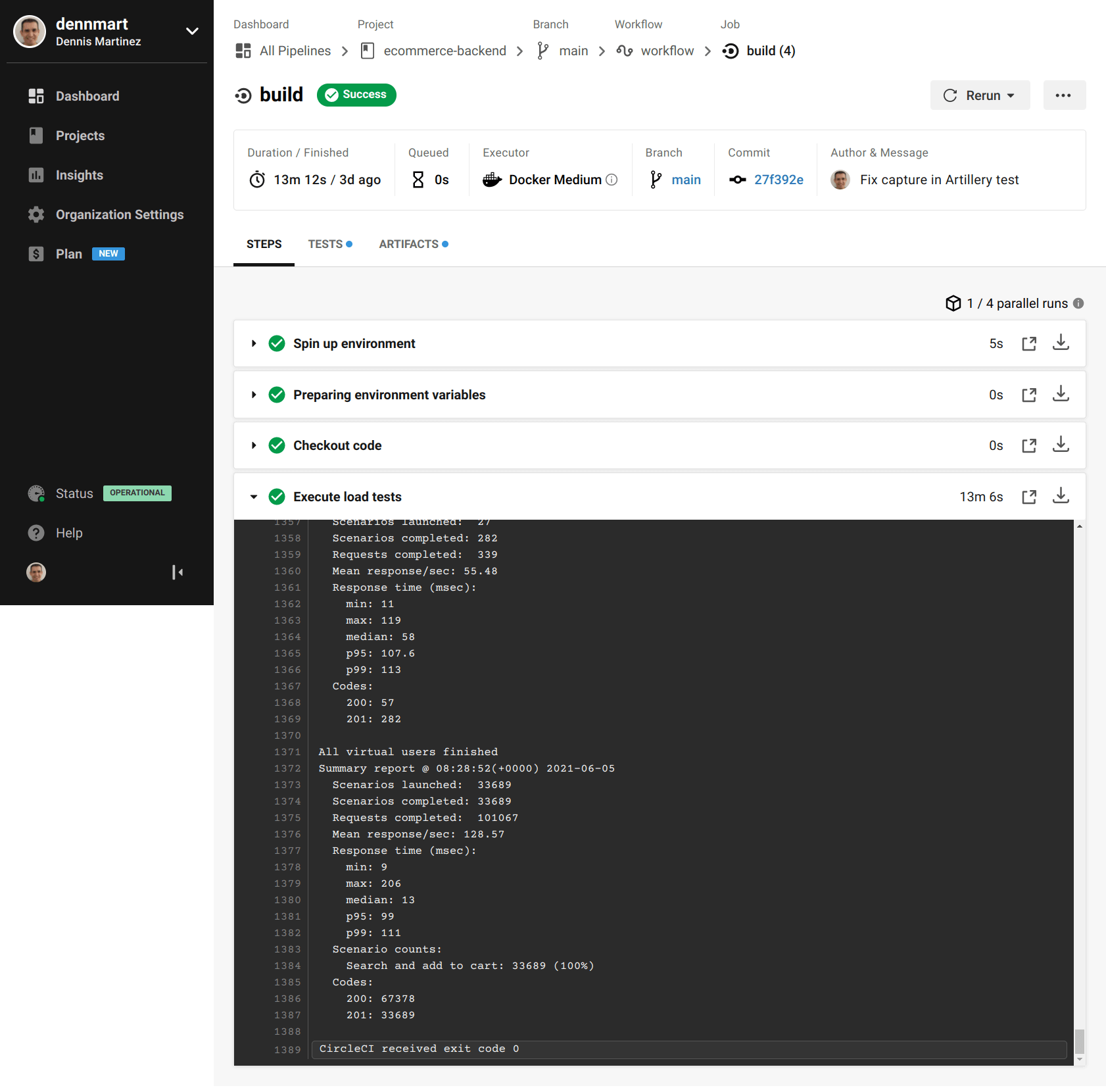Open commit 27f392e

pyautogui.click(x=779, y=179)
